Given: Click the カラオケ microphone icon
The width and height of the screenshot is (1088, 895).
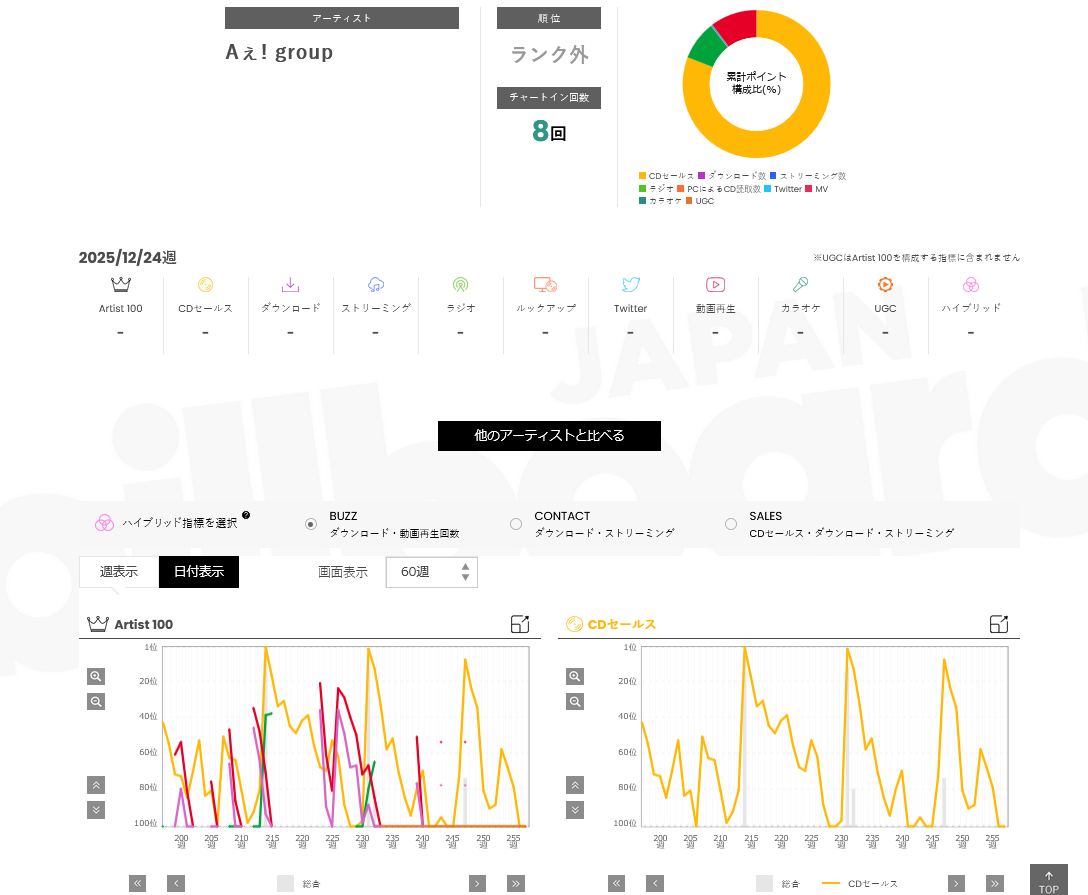Looking at the screenshot, I should pyautogui.click(x=800, y=284).
